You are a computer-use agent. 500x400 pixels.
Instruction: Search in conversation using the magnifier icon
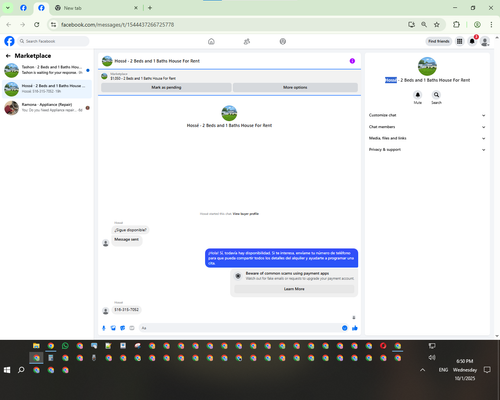tap(436, 95)
